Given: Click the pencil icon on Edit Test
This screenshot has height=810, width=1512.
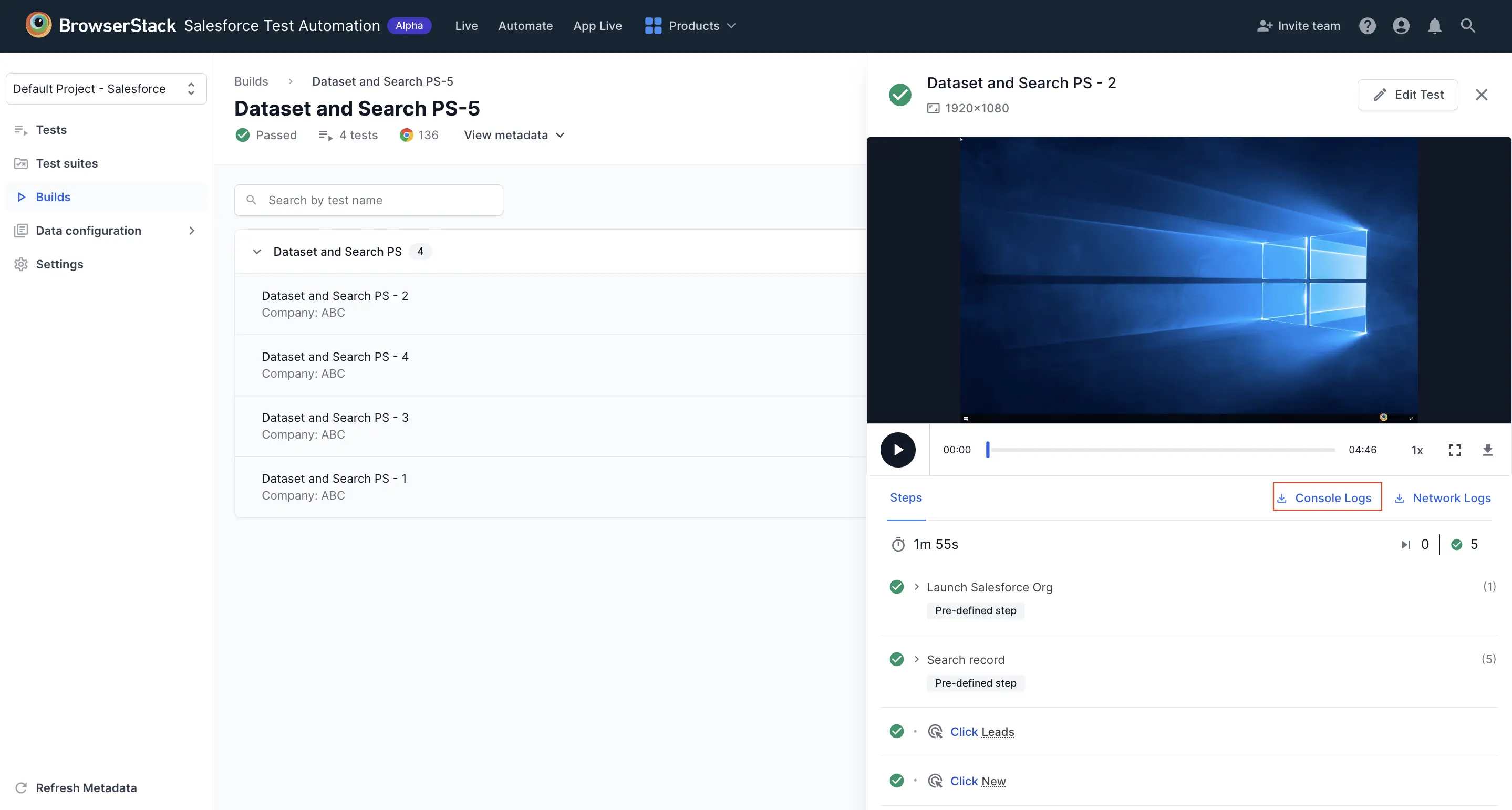Looking at the screenshot, I should 1380,95.
